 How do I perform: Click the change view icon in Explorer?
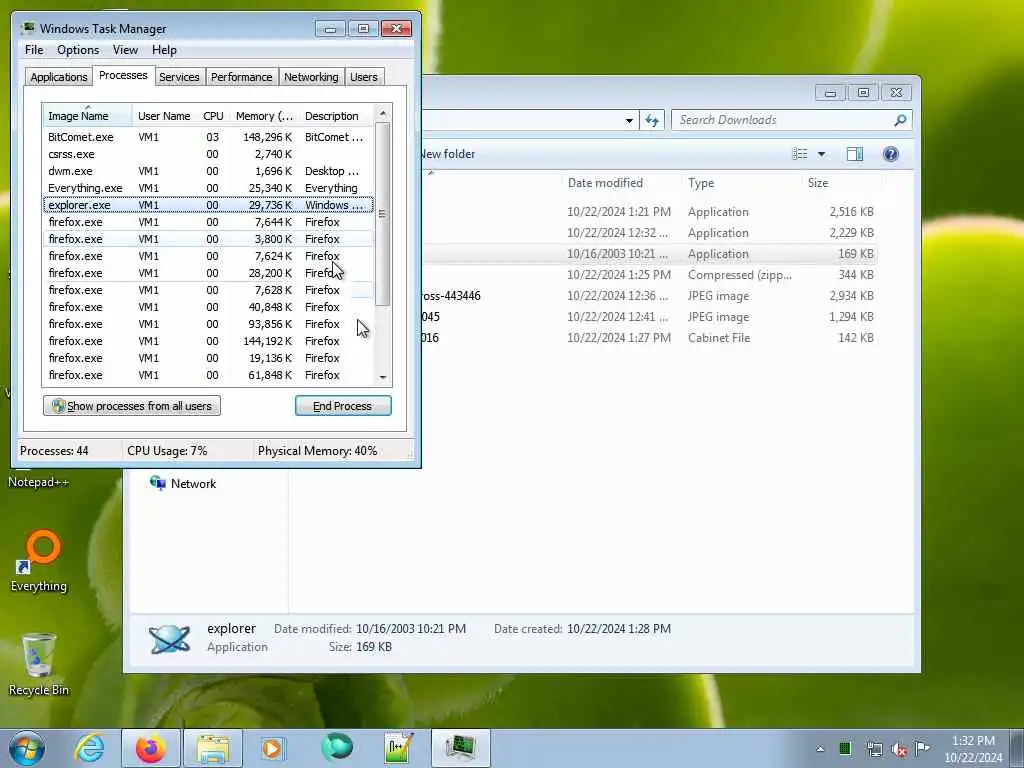pos(799,154)
